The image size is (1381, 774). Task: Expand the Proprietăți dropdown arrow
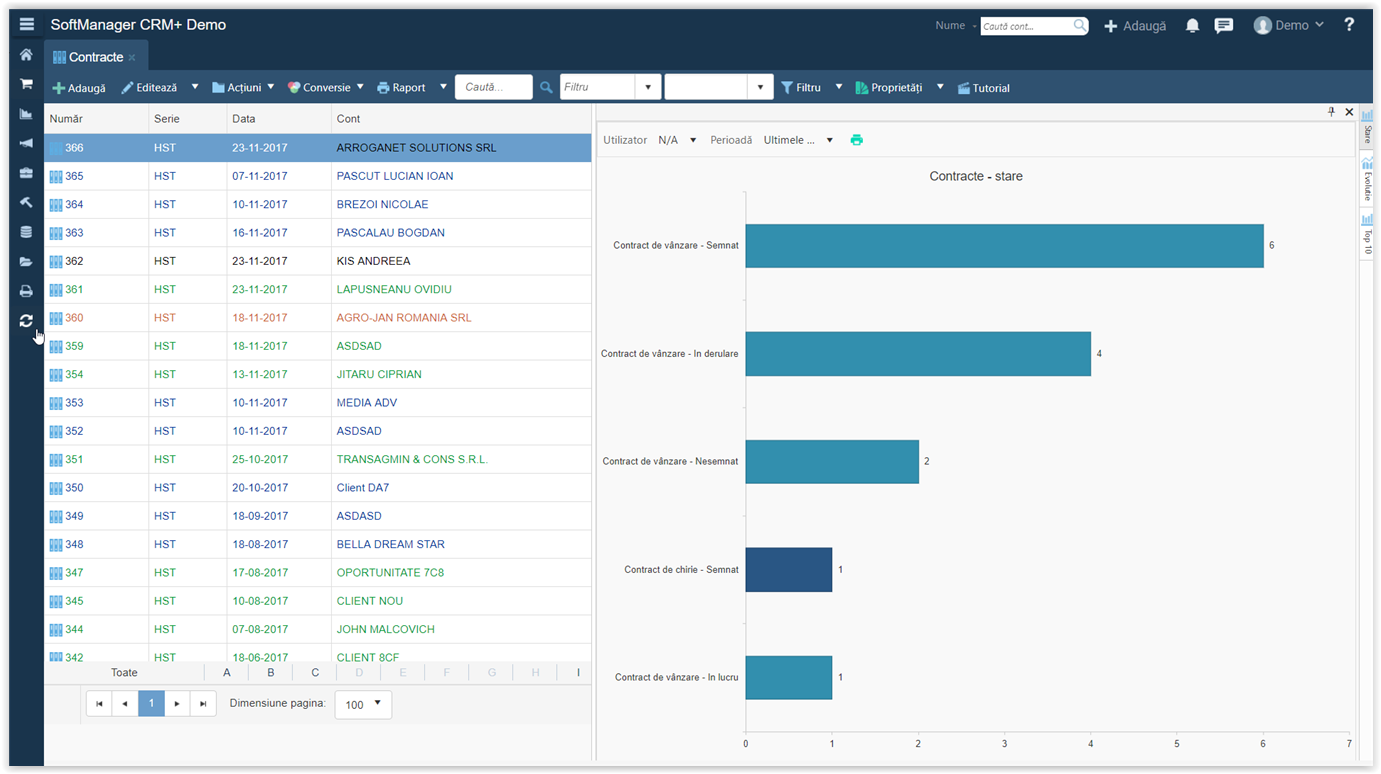tap(940, 87)
